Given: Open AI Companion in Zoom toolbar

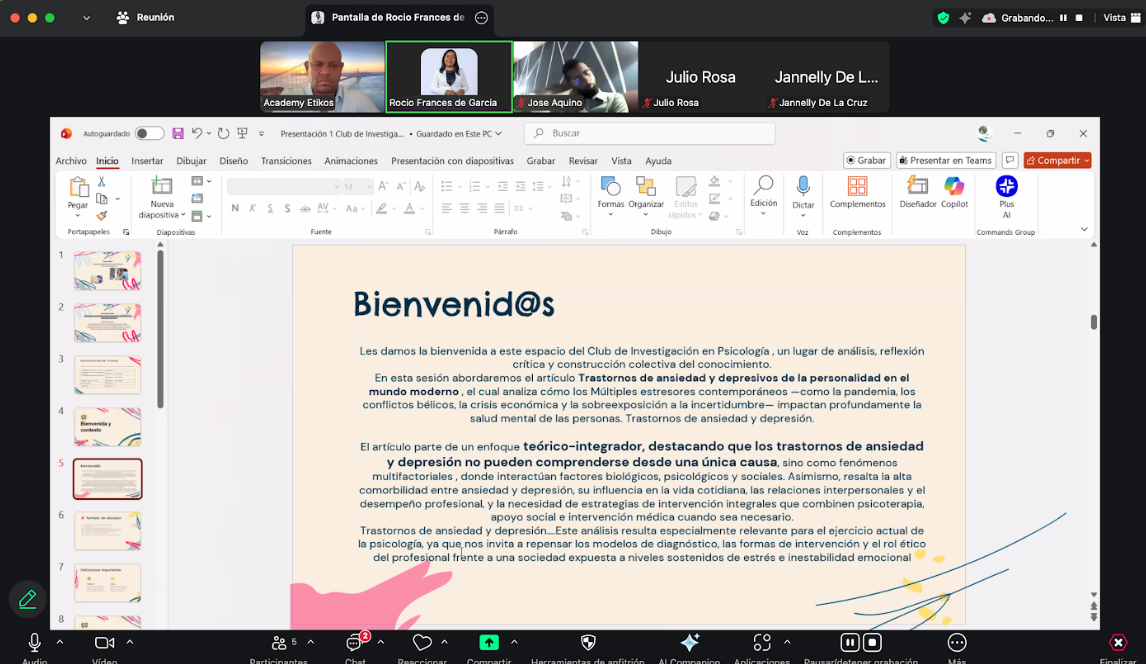Looking at the screenshot, I should coord(689,644).
